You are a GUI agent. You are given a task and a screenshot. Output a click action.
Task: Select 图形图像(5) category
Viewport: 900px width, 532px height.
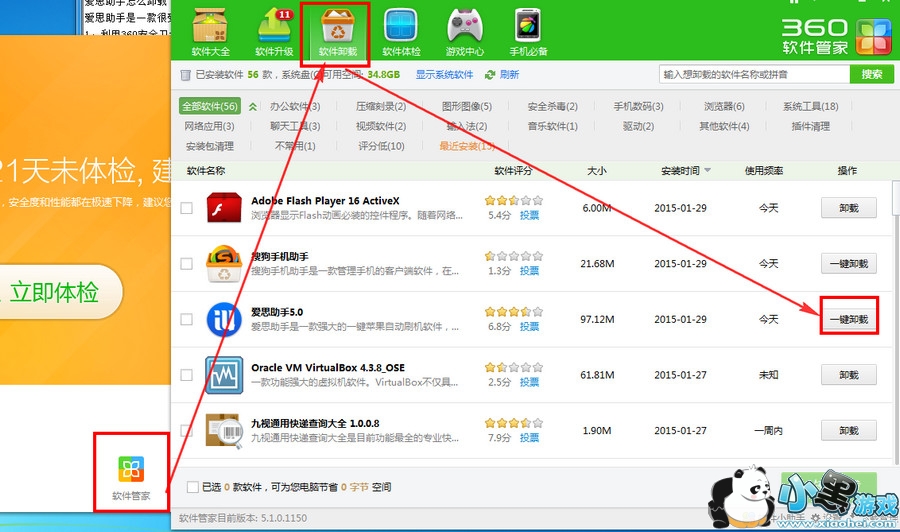467,107
